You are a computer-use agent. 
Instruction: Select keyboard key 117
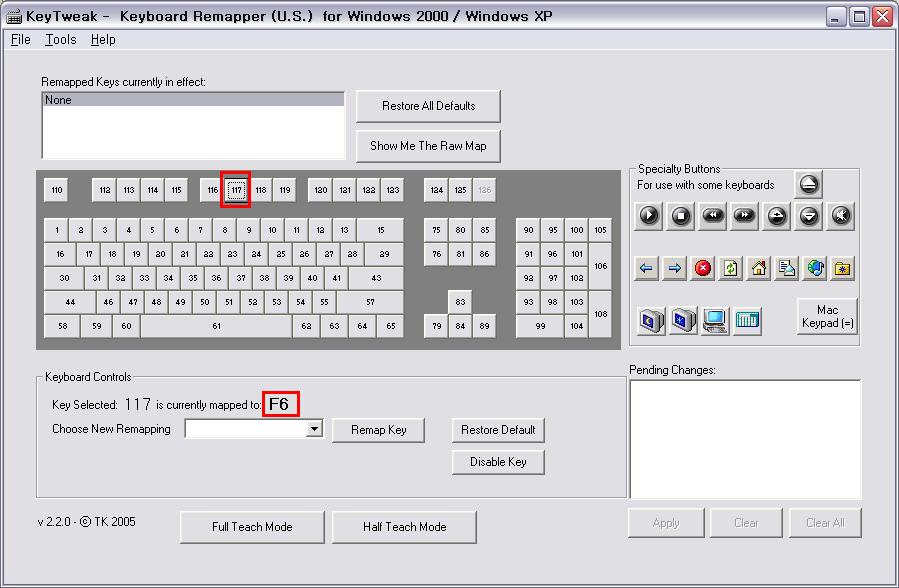236,190
